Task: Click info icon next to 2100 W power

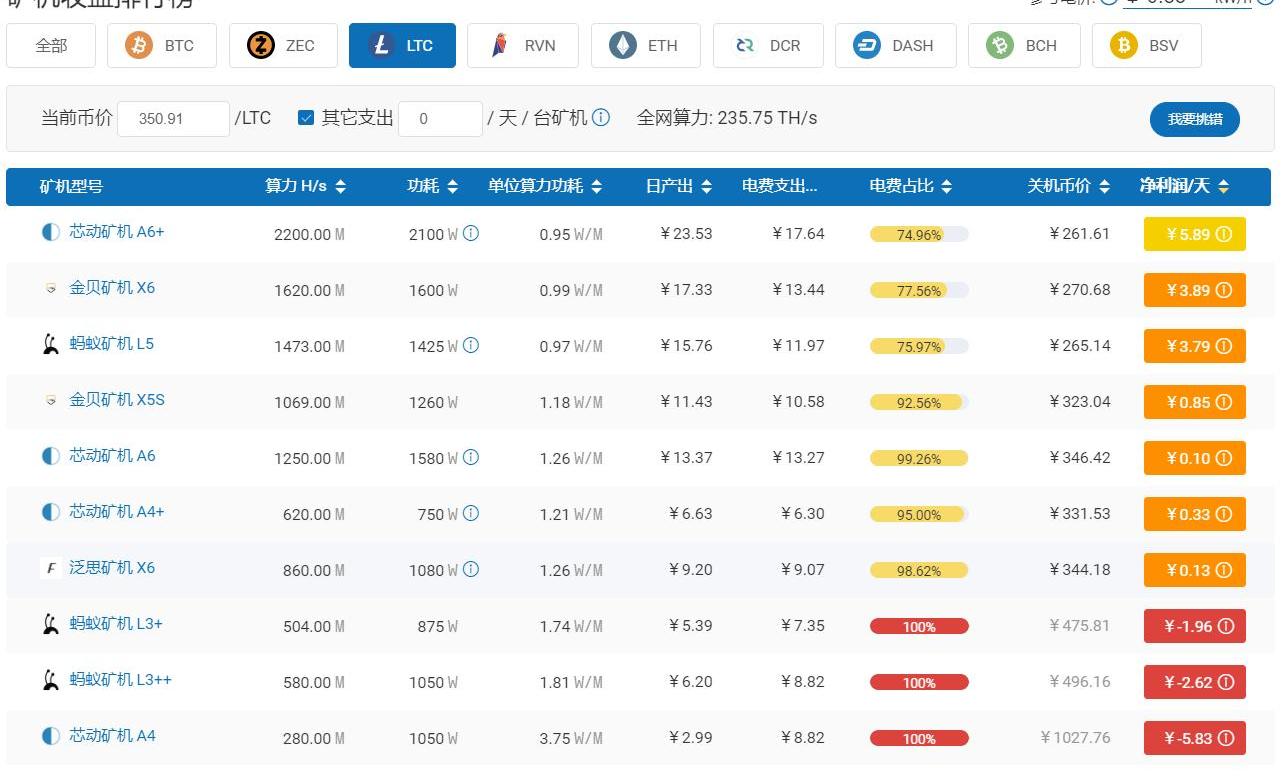Action: tap(470, 233)
